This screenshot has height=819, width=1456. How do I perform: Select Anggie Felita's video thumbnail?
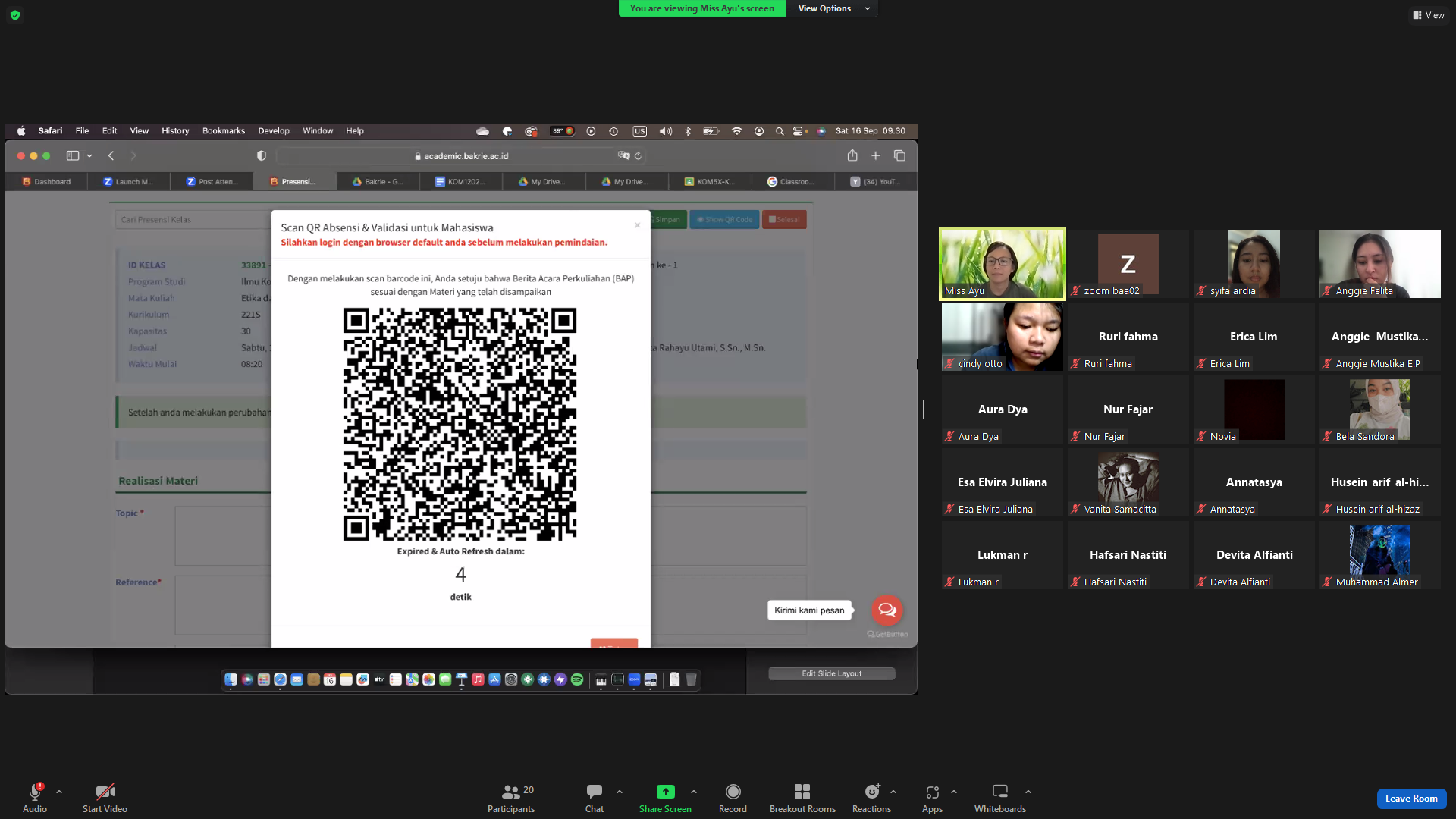(1379, 264)
